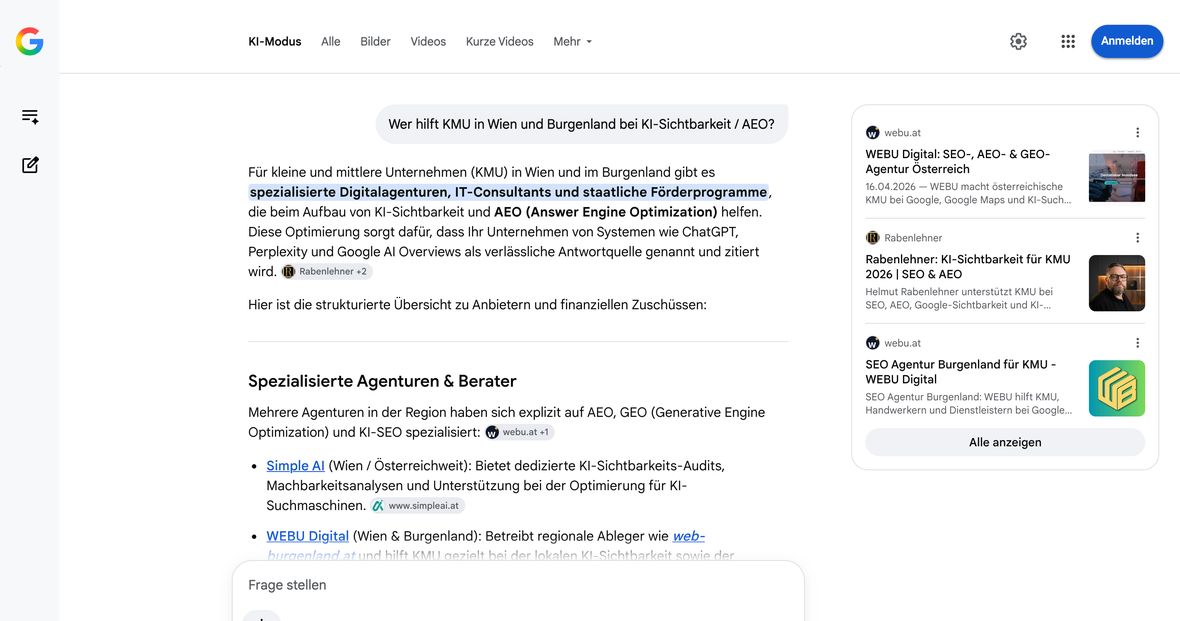Switch to the Alle tab
Image resolution: width=1180 pixels, height=621 pixels.
(330, 41)
